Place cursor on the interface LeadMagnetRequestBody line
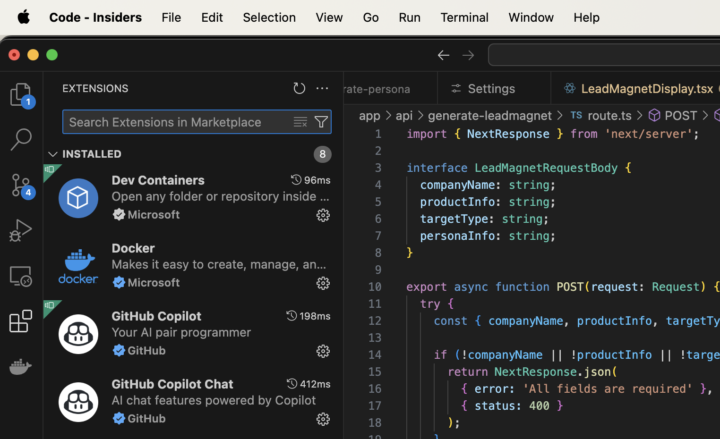Viewport: 720px width, 439px height. click(x=519, y=168)
